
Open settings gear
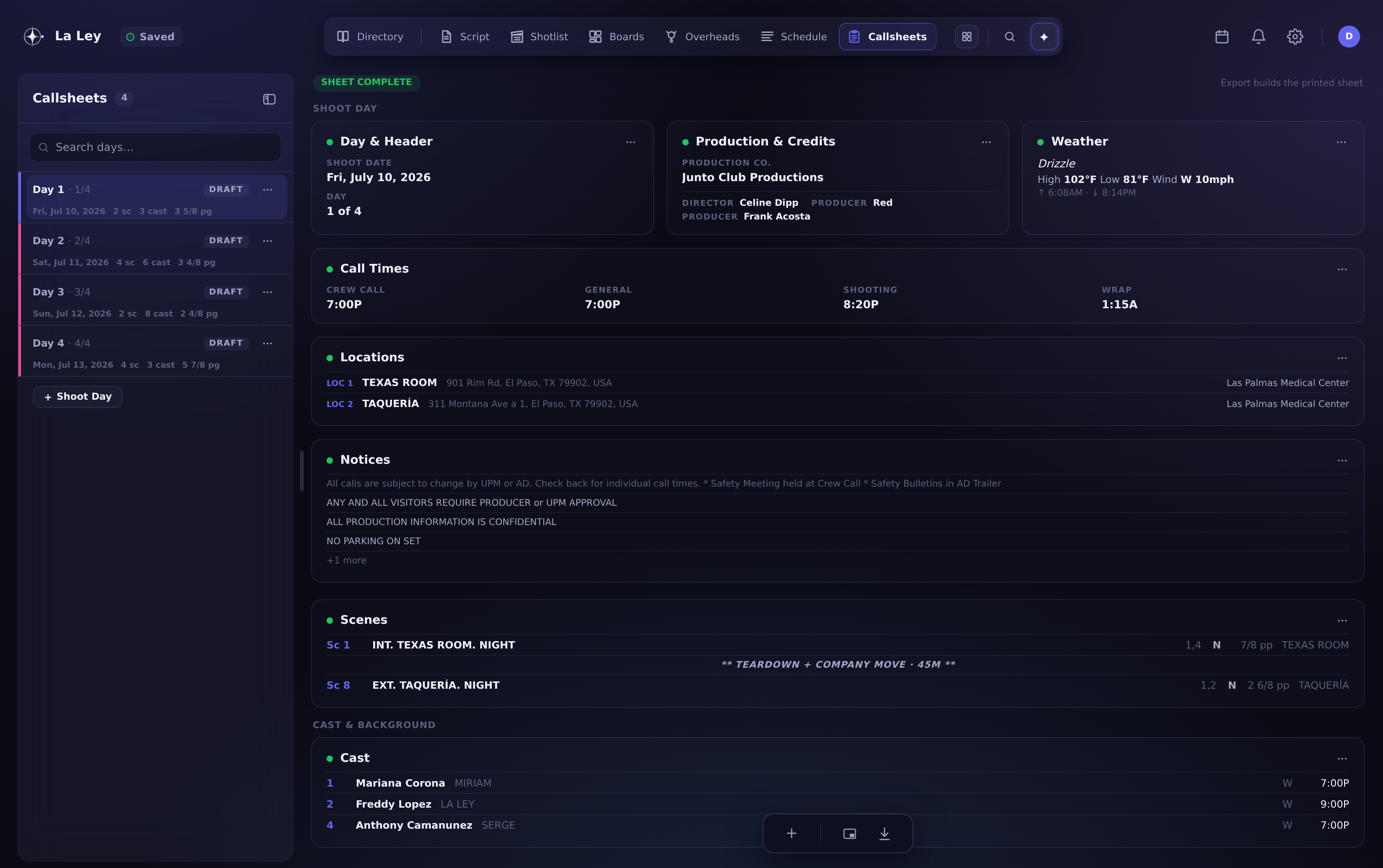click(1295, 37)
